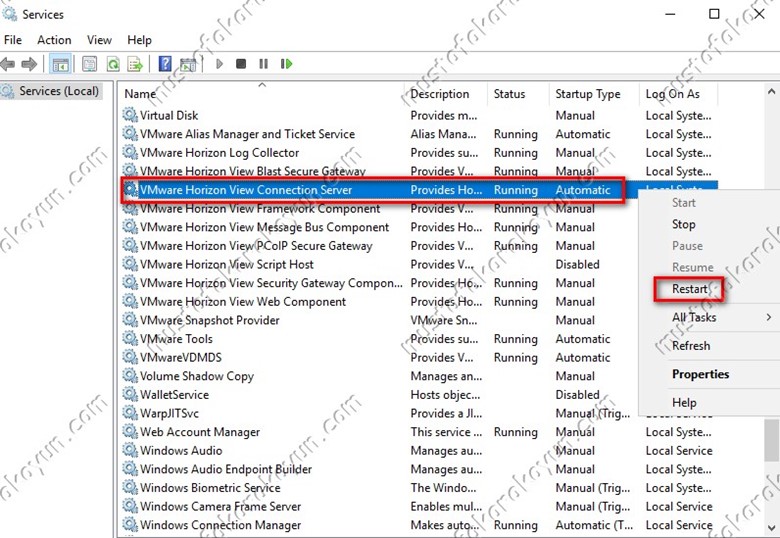780x538 pixels.
Task: Click the gear icon of Volume Shadow Copy
Action: 130,375
